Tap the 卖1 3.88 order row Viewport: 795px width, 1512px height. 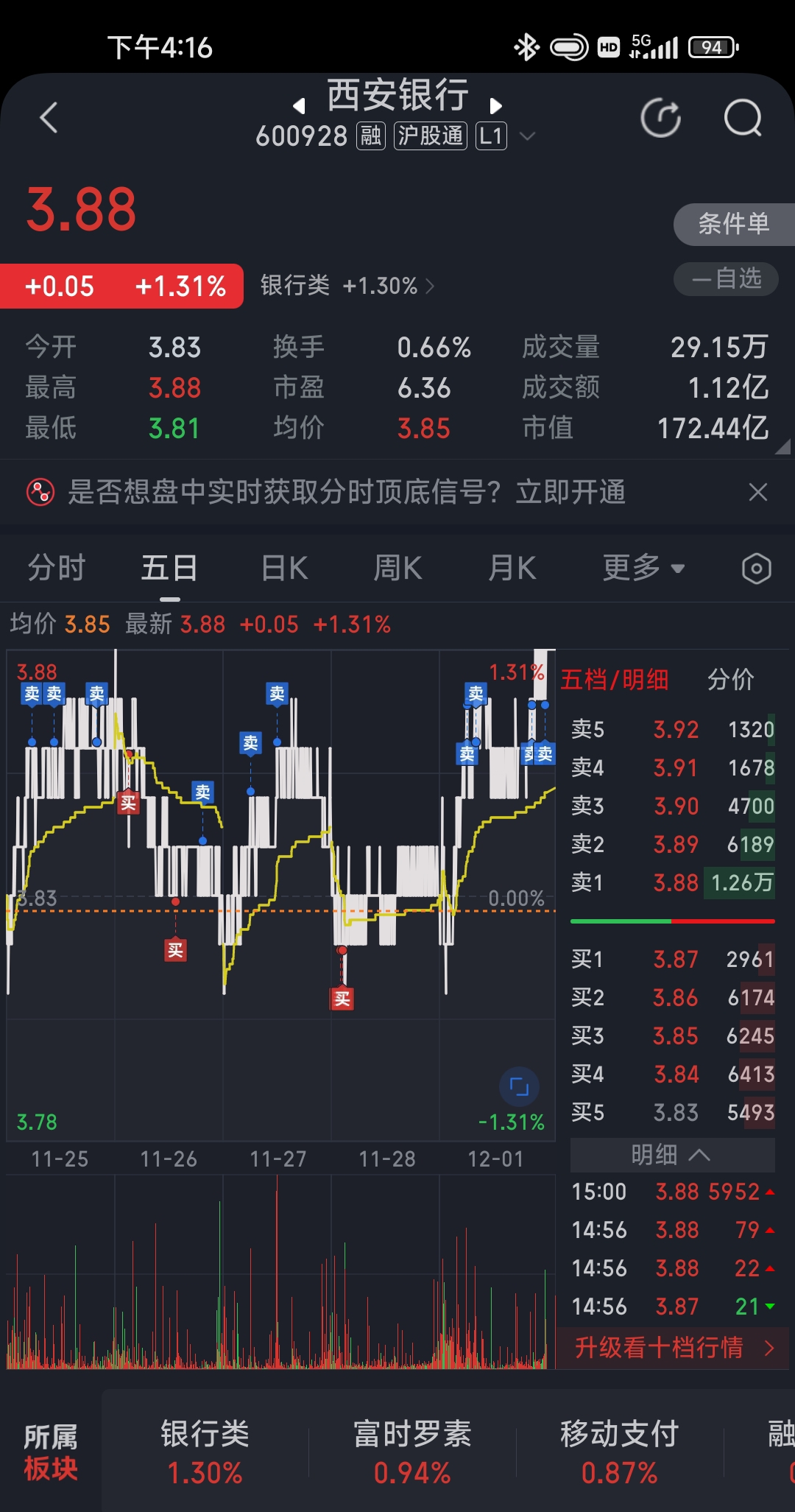[x=672, y=883]
